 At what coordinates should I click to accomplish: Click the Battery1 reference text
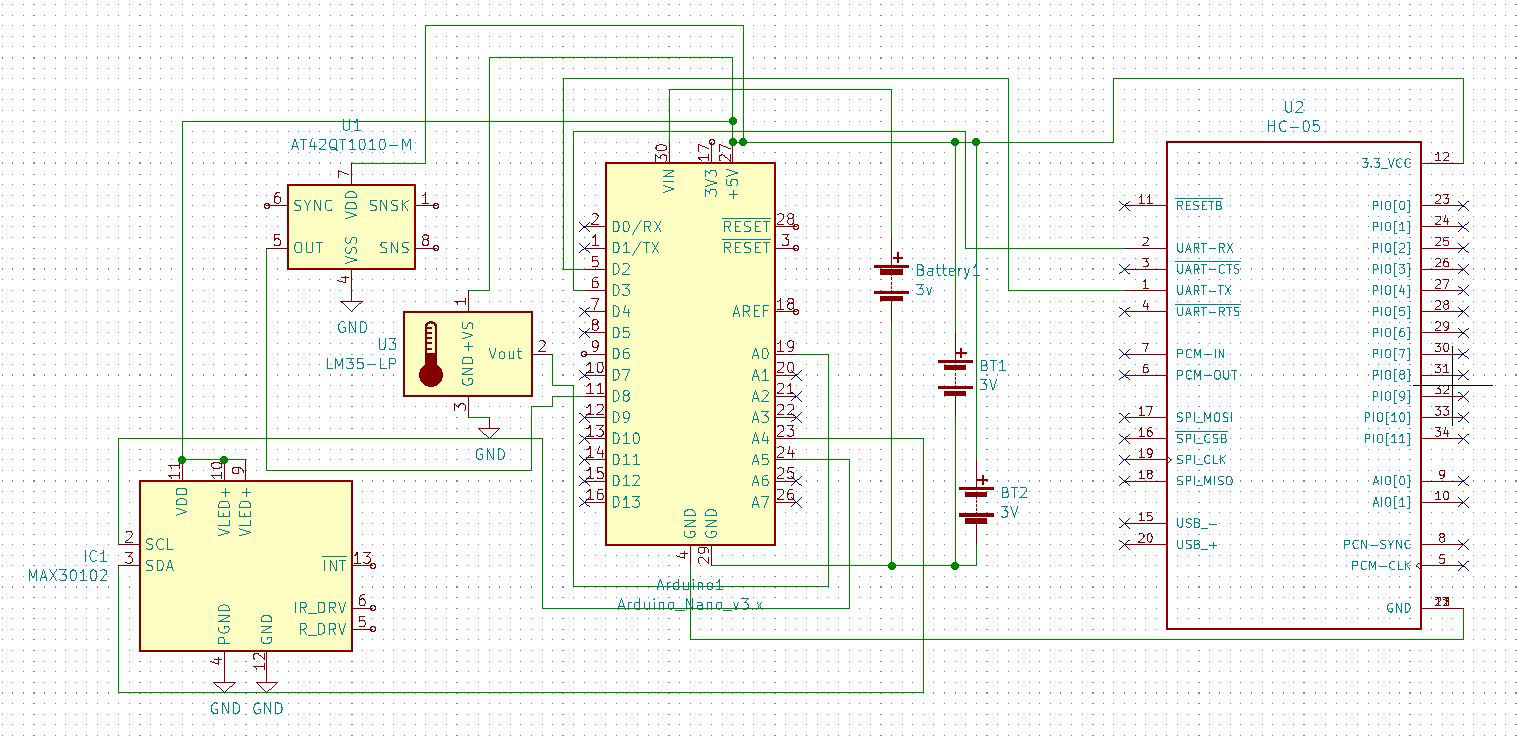(948, 271)
